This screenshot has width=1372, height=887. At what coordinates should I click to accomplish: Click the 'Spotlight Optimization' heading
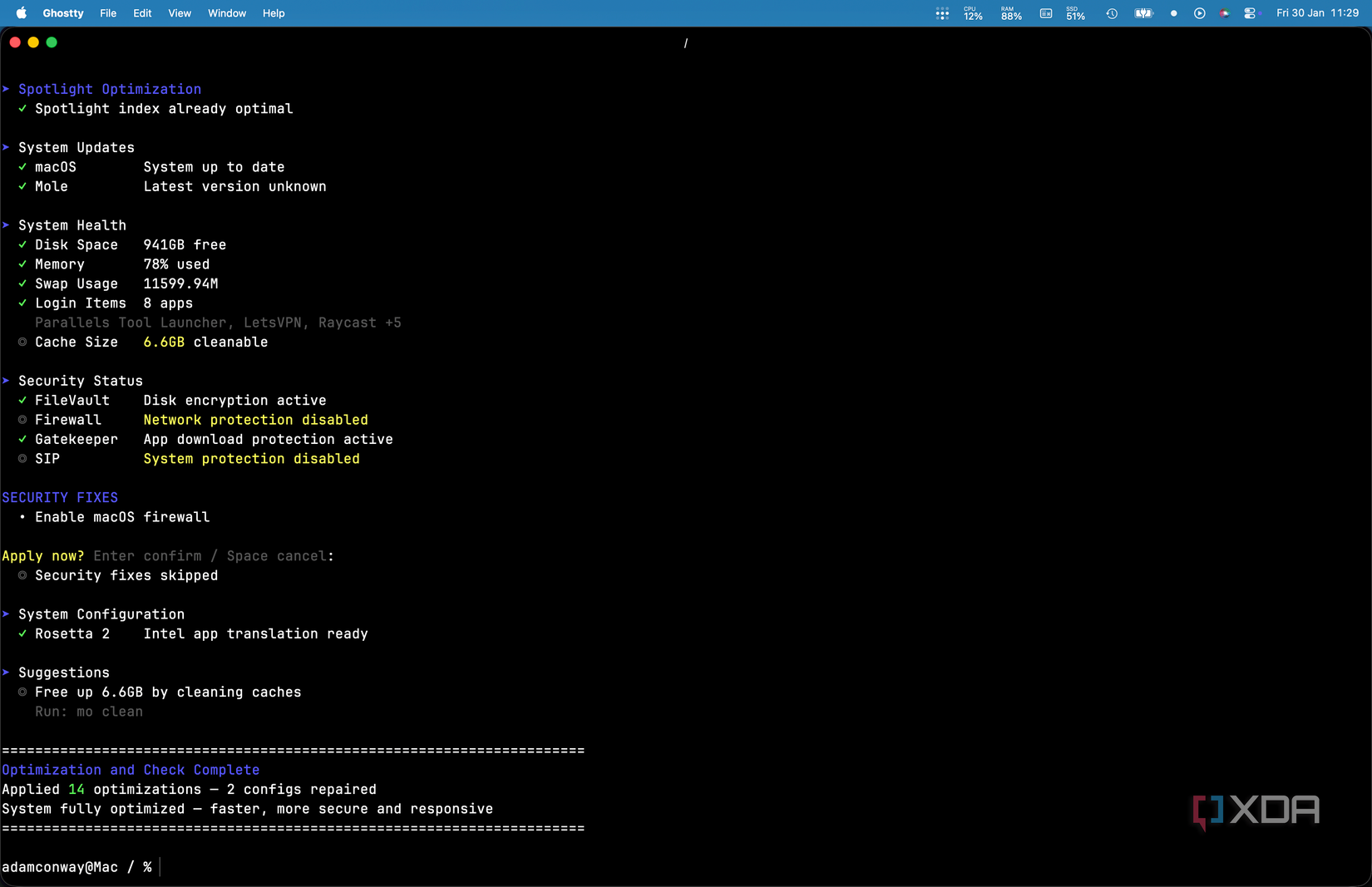[x=110, y=89]
